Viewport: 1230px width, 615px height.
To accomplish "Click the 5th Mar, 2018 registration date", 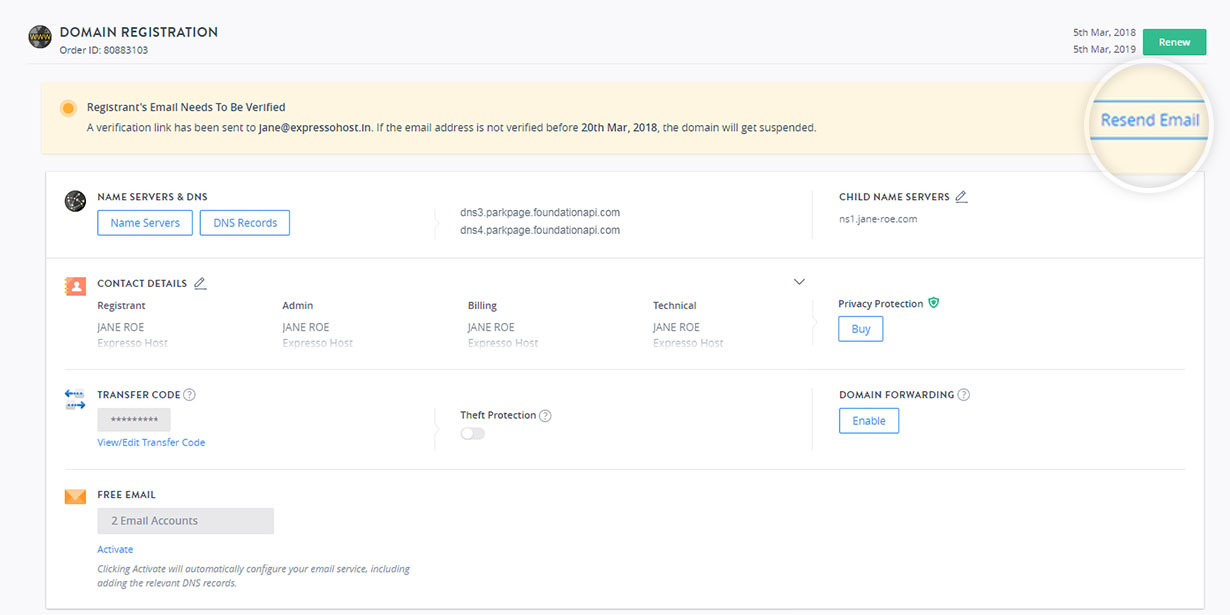I will [1104, 33].
